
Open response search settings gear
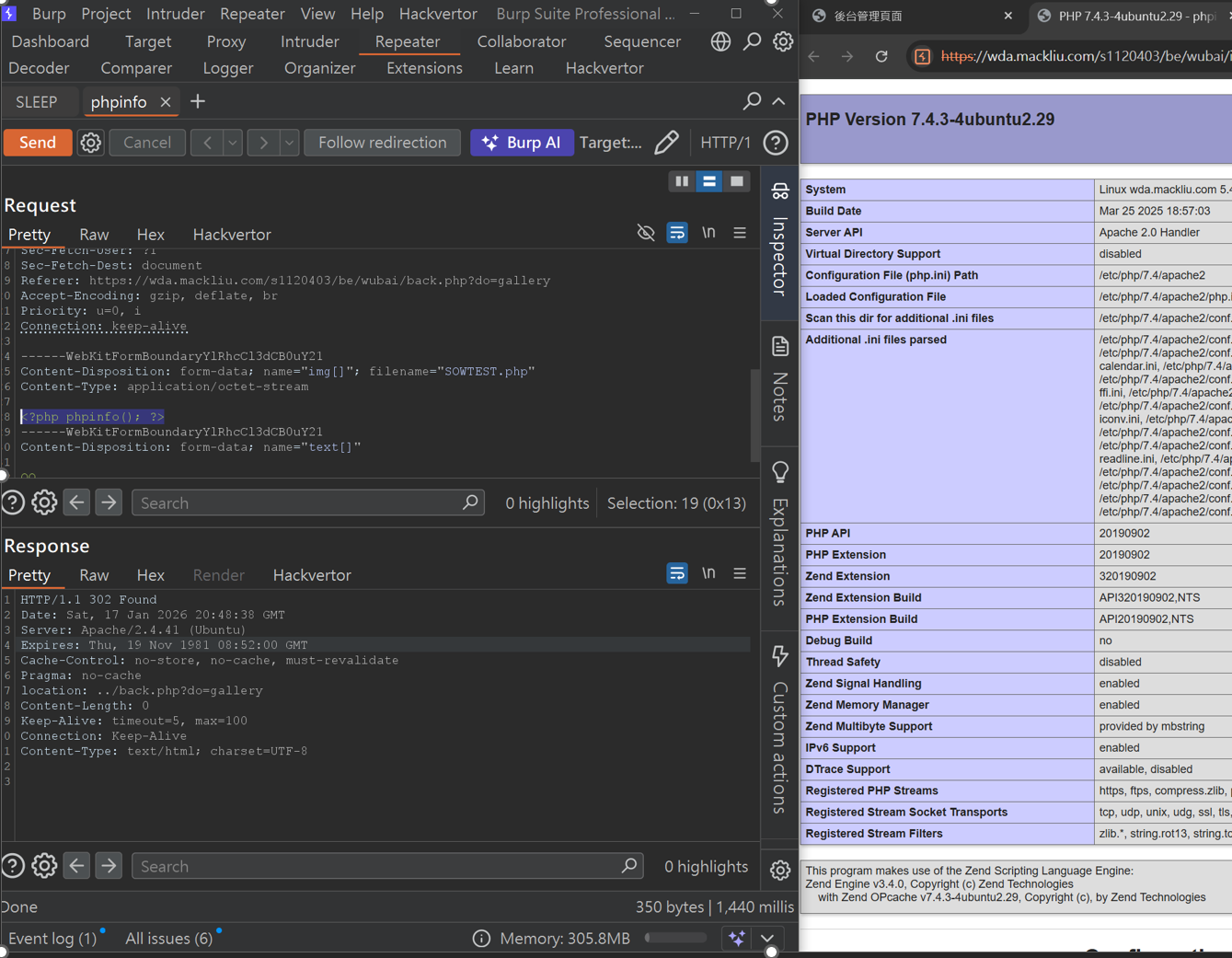pos(44,866)
